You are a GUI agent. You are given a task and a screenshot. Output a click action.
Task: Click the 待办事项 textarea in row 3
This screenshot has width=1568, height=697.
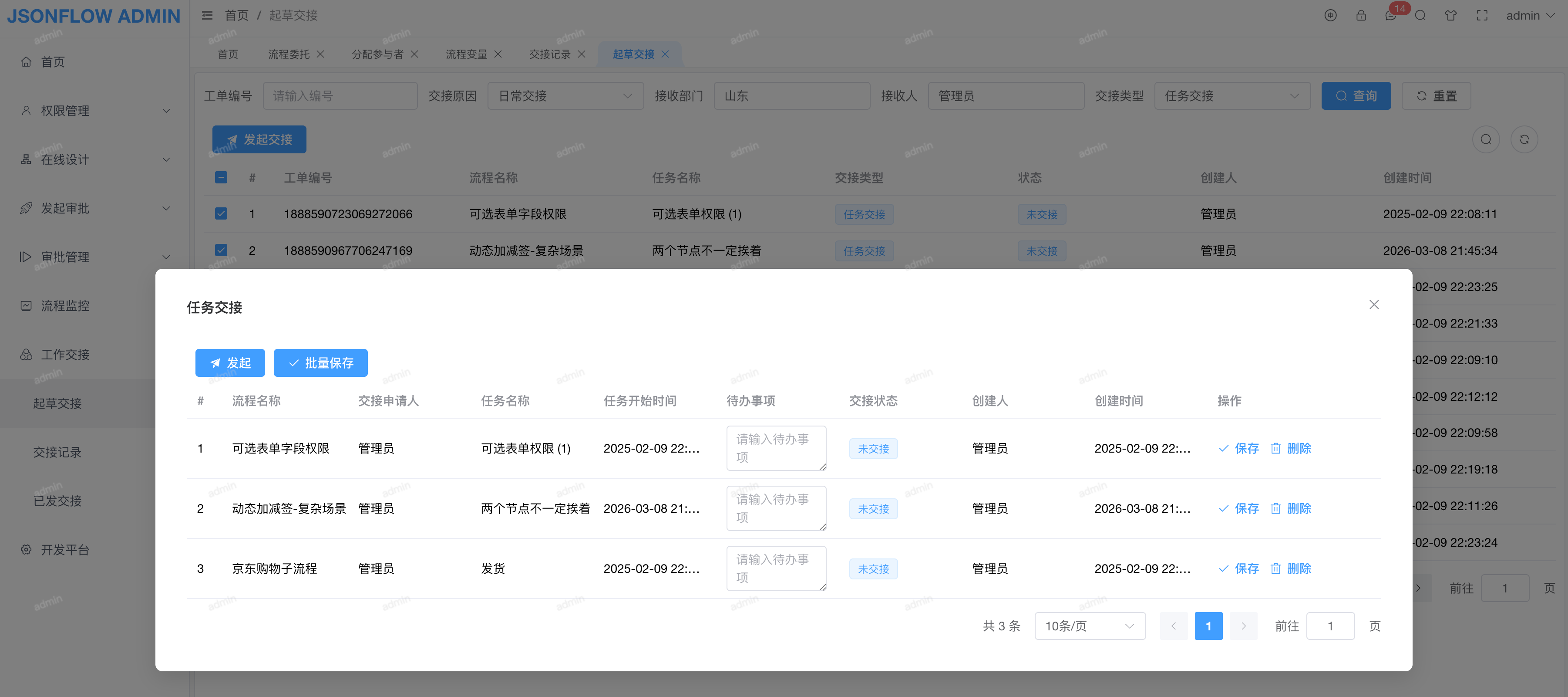pyautogui.click(x=775, y=568)
